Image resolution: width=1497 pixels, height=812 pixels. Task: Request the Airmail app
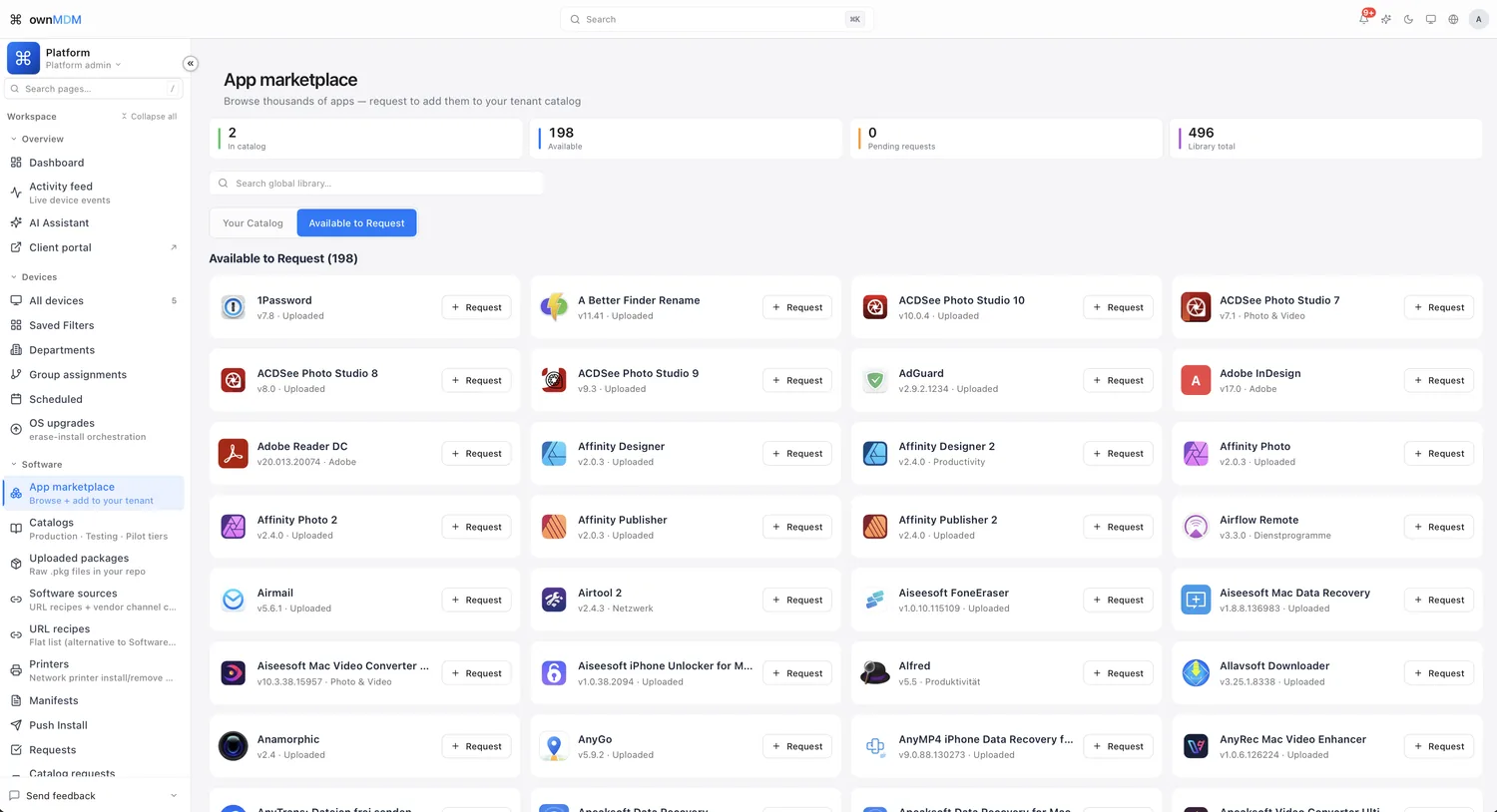point(476,600)
